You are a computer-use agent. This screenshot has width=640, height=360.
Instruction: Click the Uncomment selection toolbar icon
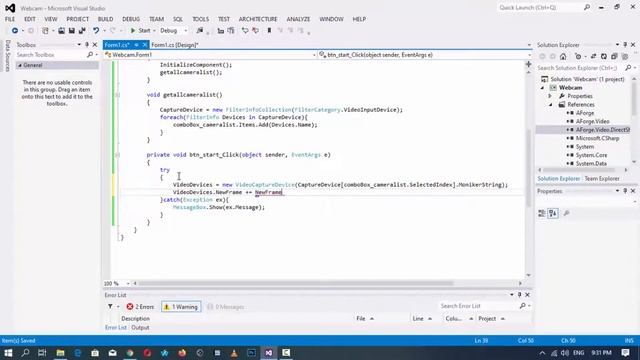(256, 31)
